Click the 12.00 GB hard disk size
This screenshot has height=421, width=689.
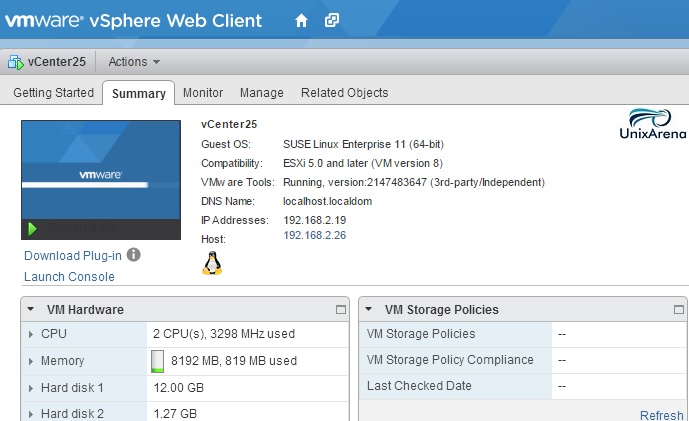(178, 388)
